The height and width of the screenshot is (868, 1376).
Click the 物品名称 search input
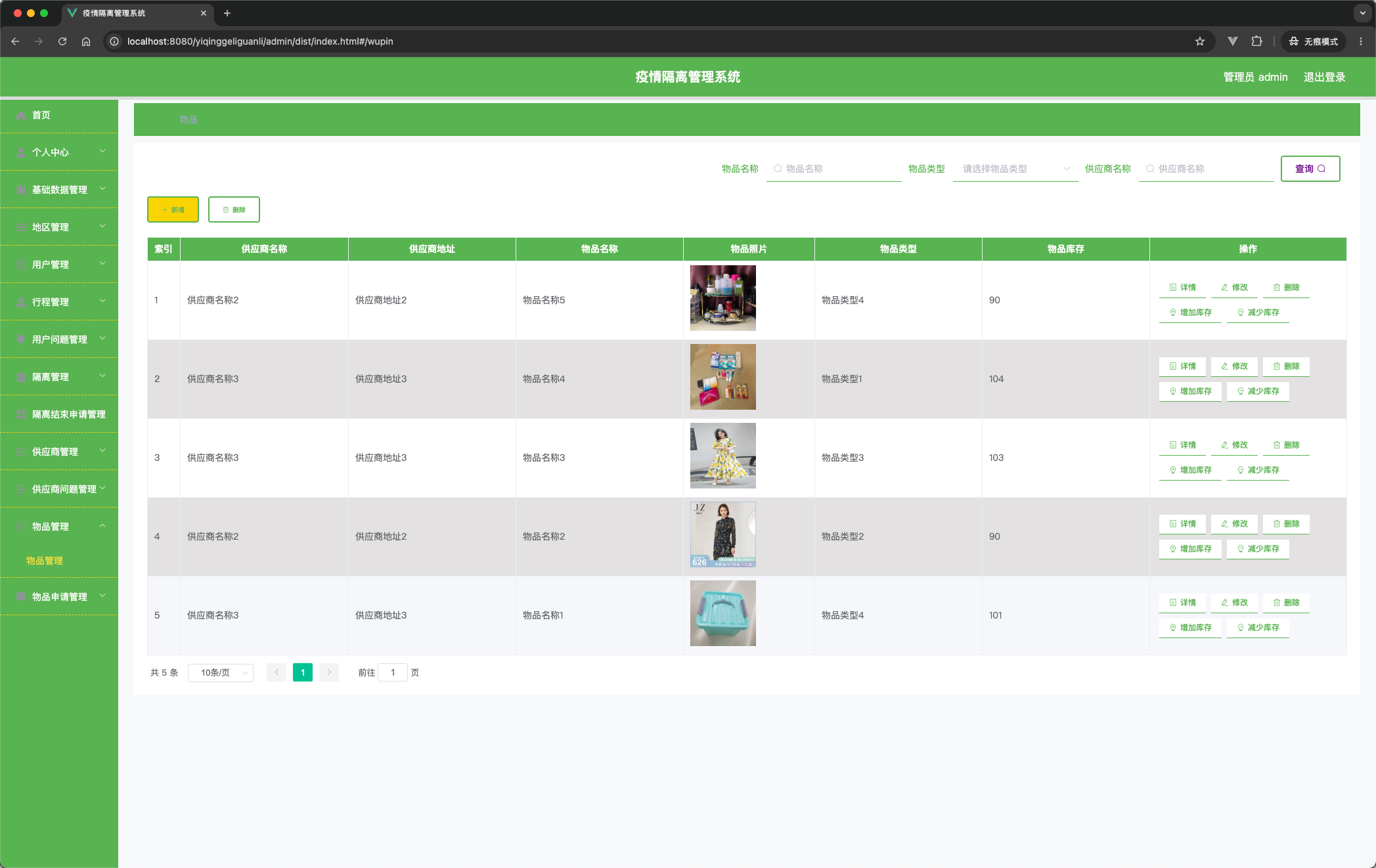pos(834,169)
